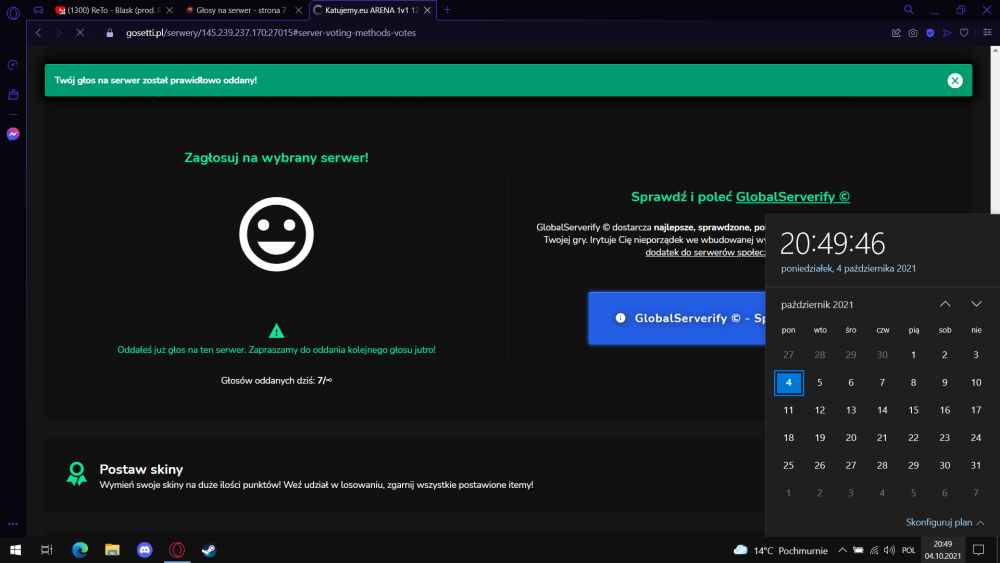Open File Explorer from taskbar
Viewport: 1000px width, 563px height.
point(112,550)
